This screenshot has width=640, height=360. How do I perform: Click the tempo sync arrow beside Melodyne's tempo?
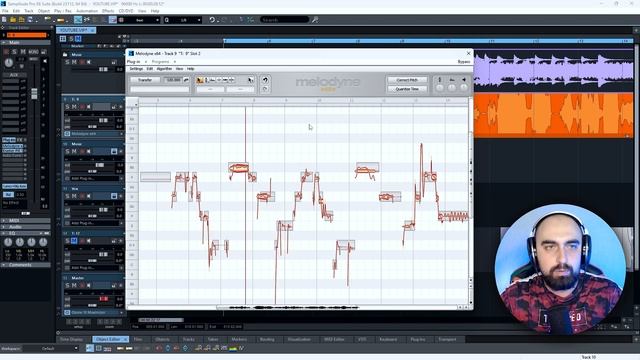186,80
